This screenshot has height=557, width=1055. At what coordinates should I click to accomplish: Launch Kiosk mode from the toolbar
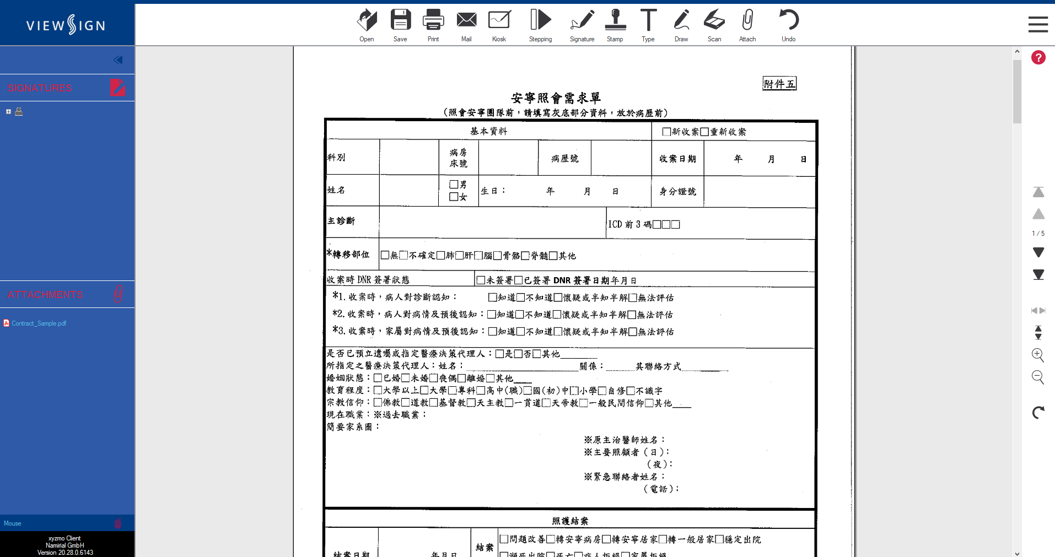499,26
